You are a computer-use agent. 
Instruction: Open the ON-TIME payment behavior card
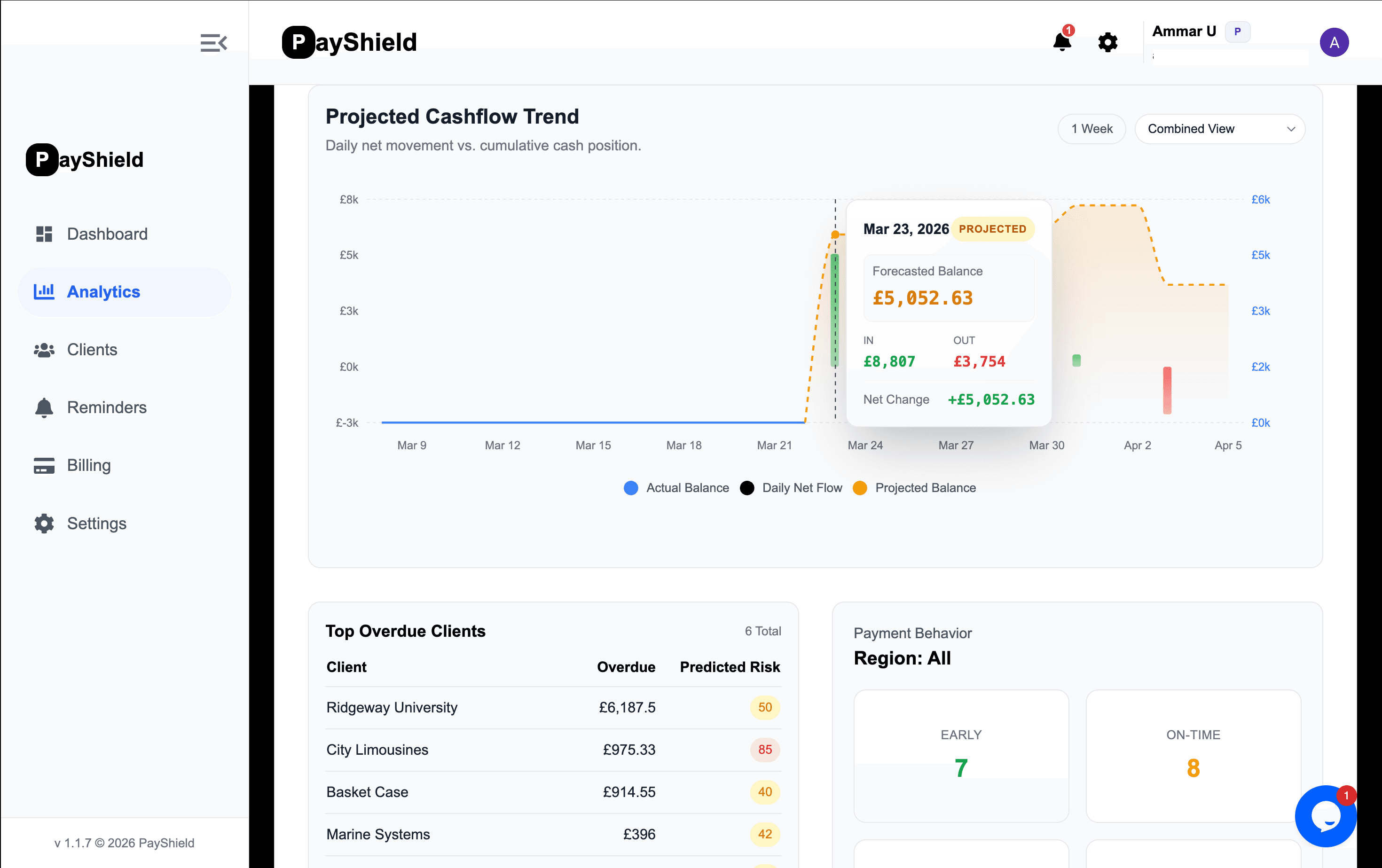coord(1193,756)
